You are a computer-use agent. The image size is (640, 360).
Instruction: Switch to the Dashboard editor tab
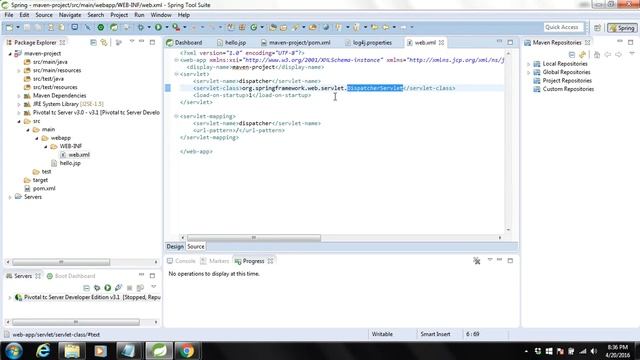point(184,42)
